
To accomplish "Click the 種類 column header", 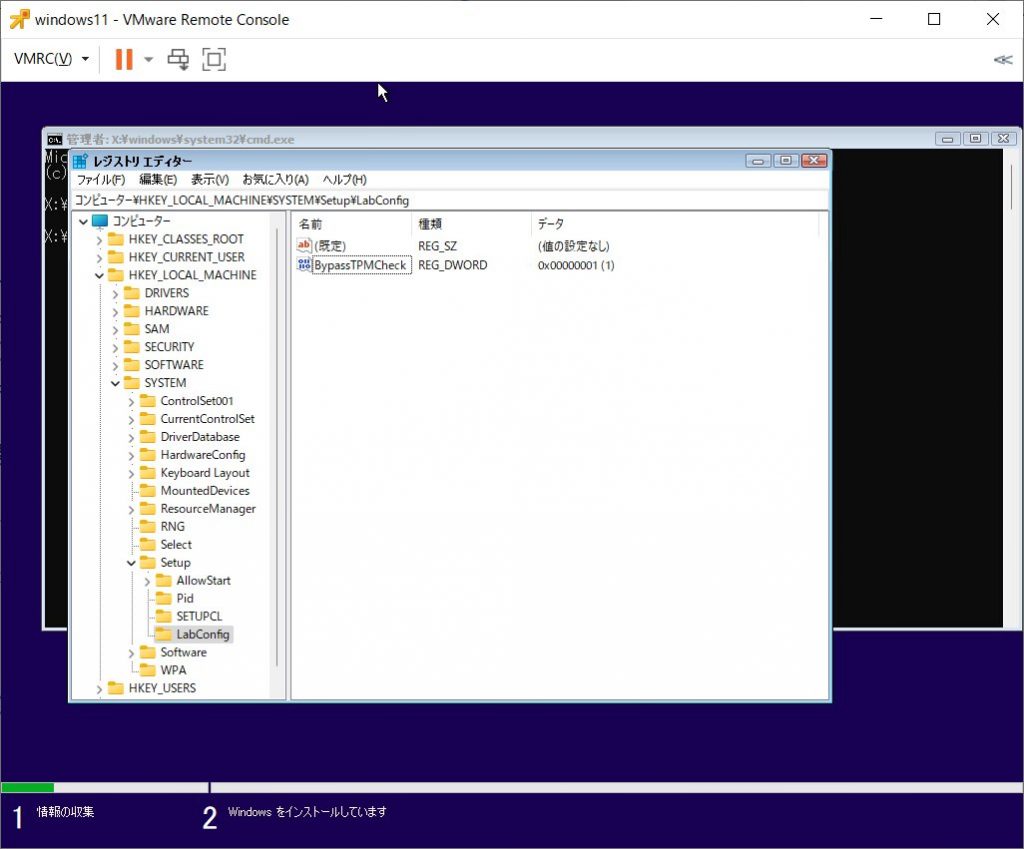I will point(430,224).
